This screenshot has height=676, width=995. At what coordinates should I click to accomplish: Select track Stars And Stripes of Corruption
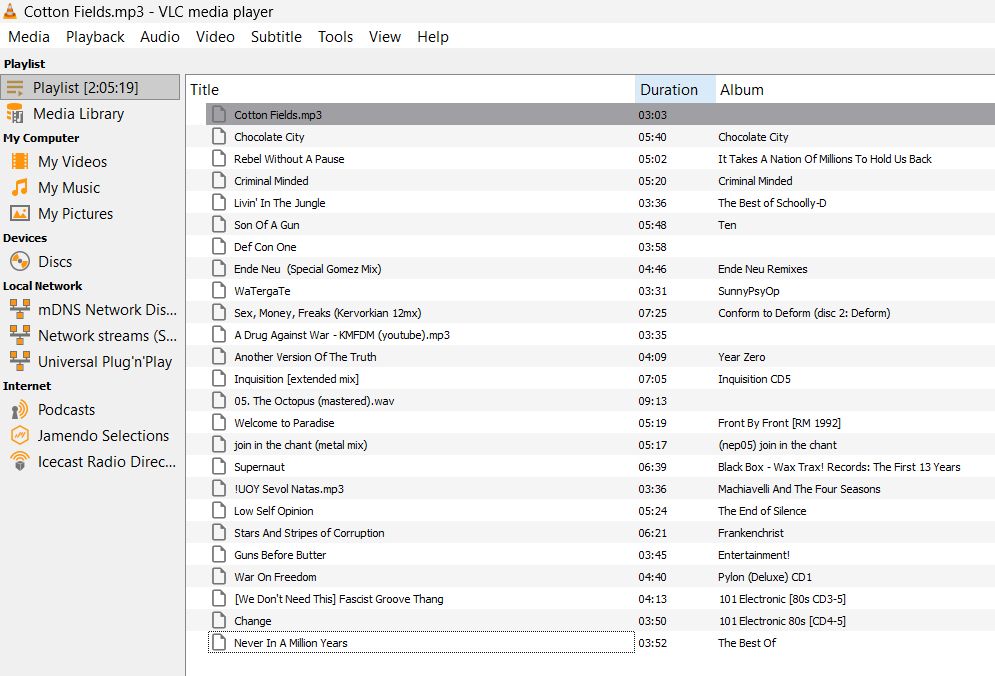click(308, 533)
